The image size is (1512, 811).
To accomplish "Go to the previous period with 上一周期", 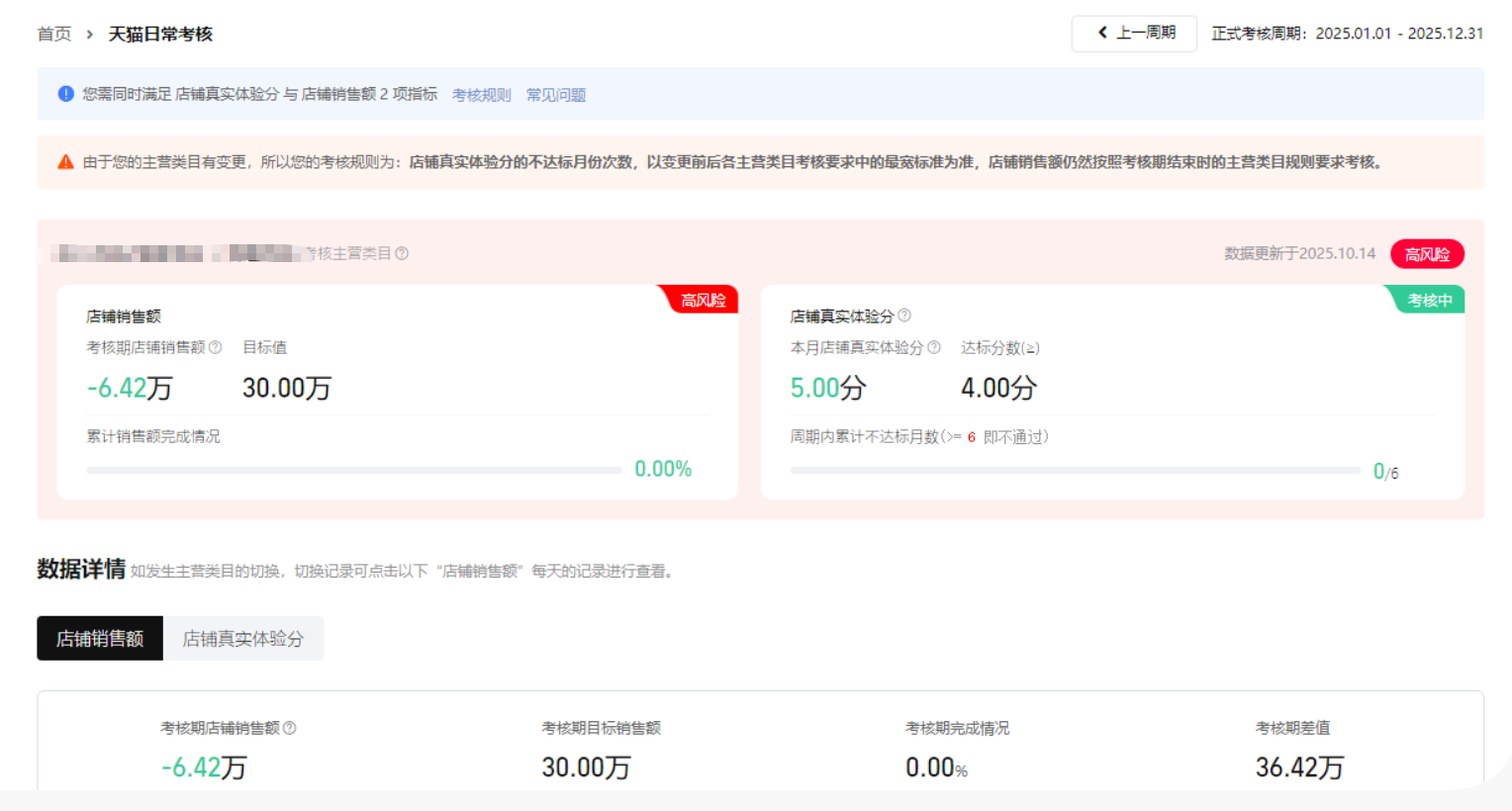I will coord(1134,34).
